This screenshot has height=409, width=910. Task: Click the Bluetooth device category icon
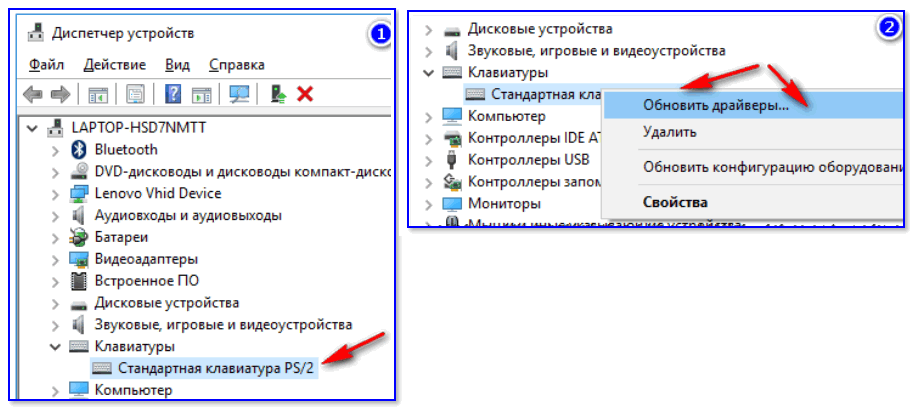(80, 149)
